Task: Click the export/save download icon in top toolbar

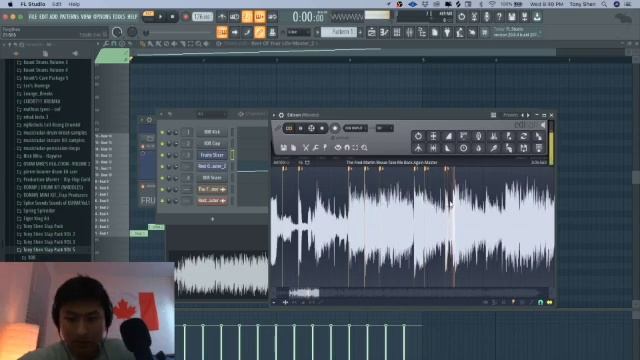Action: (x=537, y=17)
